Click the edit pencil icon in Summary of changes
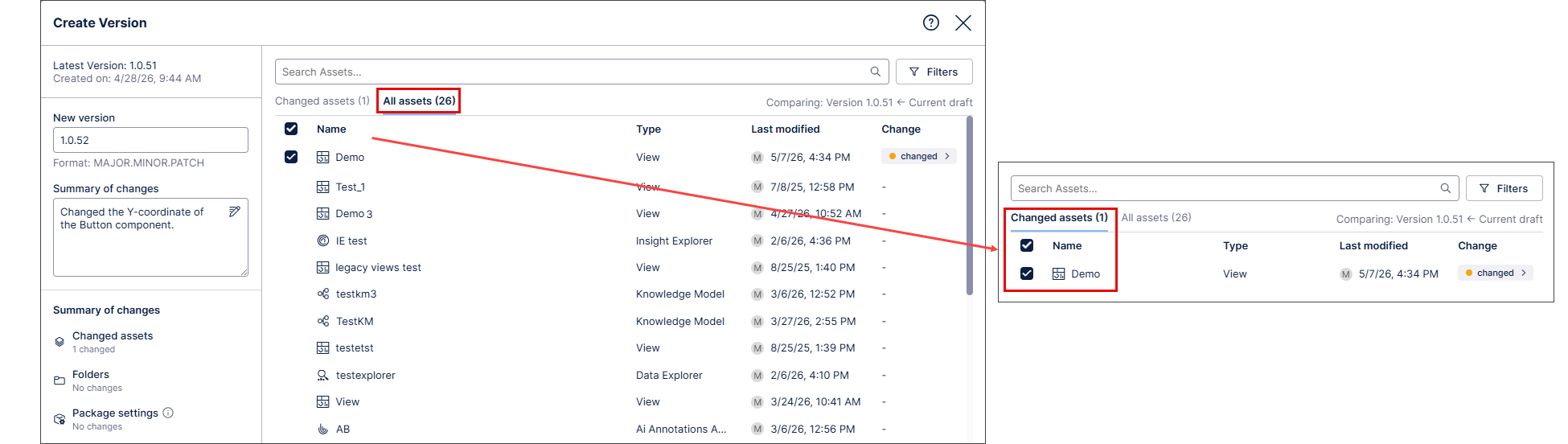The image size is (1568, 444). click(x=235, y=212)
